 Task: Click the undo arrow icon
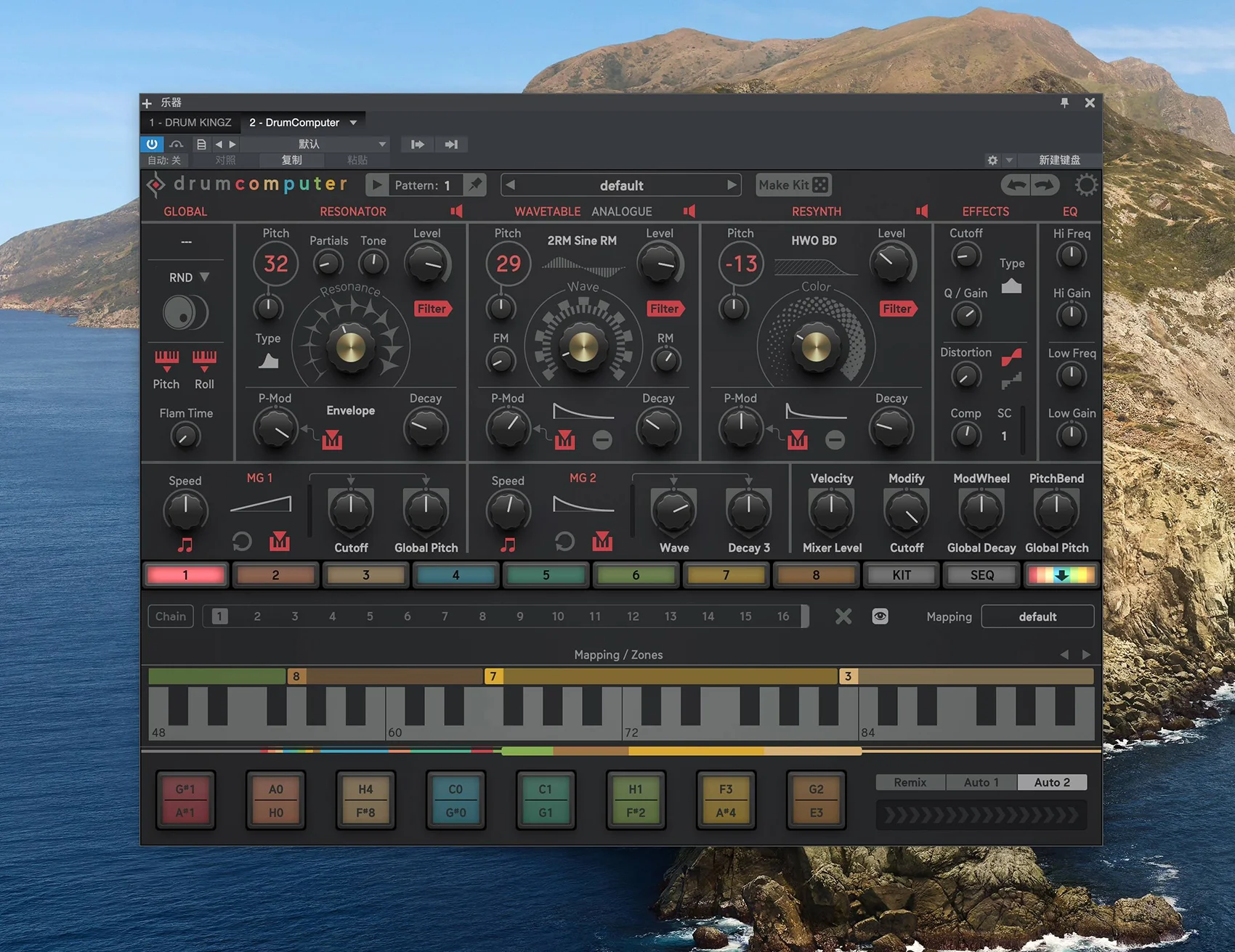coord(1016,185)
